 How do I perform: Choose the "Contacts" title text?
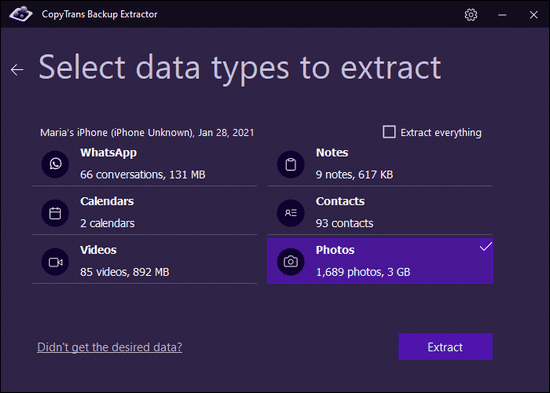point(340,201)
